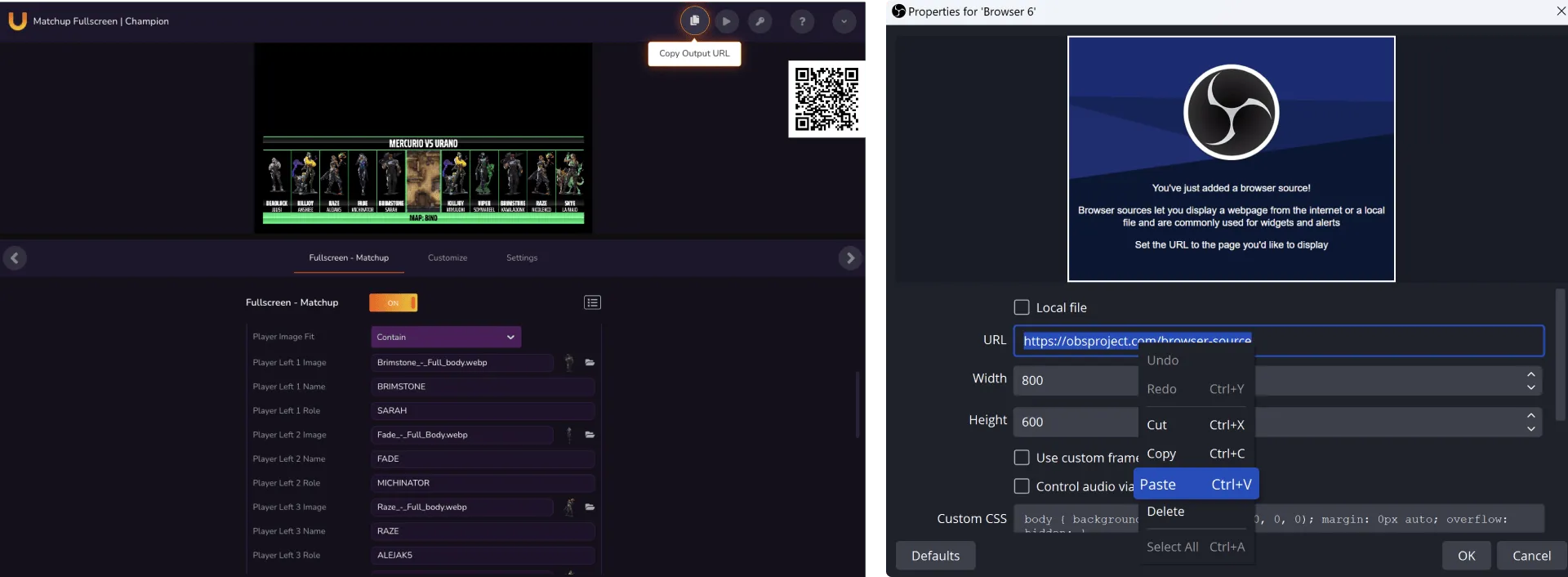
Task: Decrease Width with the down stepper arrow
Action: pos(1531,387)
